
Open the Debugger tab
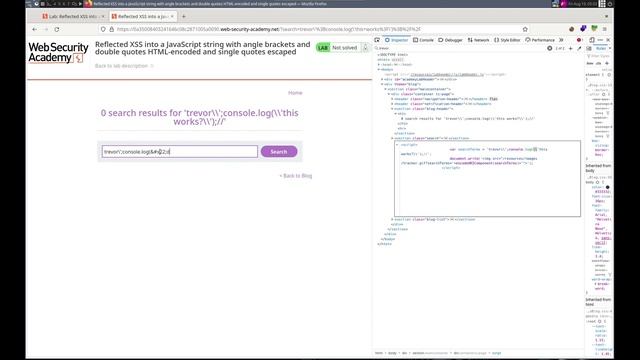450,40
